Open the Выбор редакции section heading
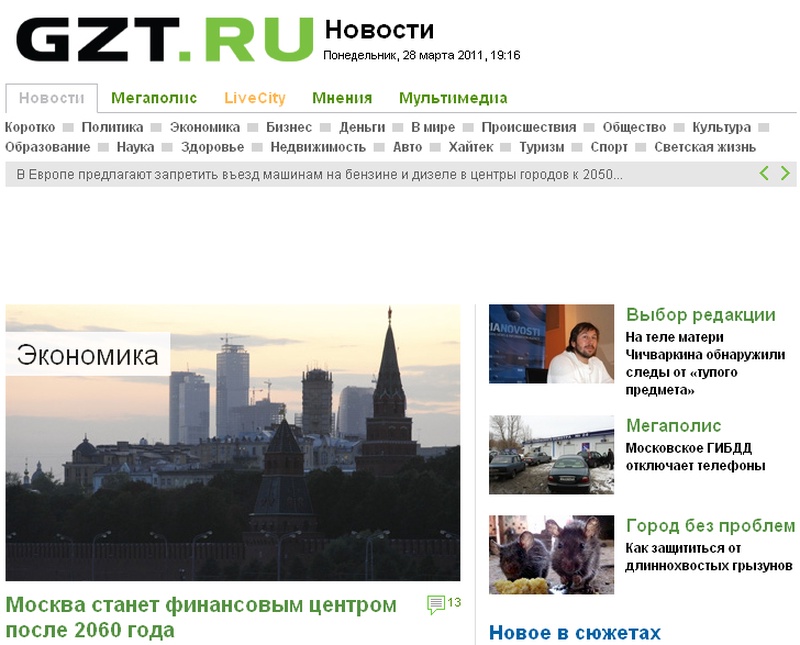The height and width of the screenshot is (645, 800). (x=700, y=313)
